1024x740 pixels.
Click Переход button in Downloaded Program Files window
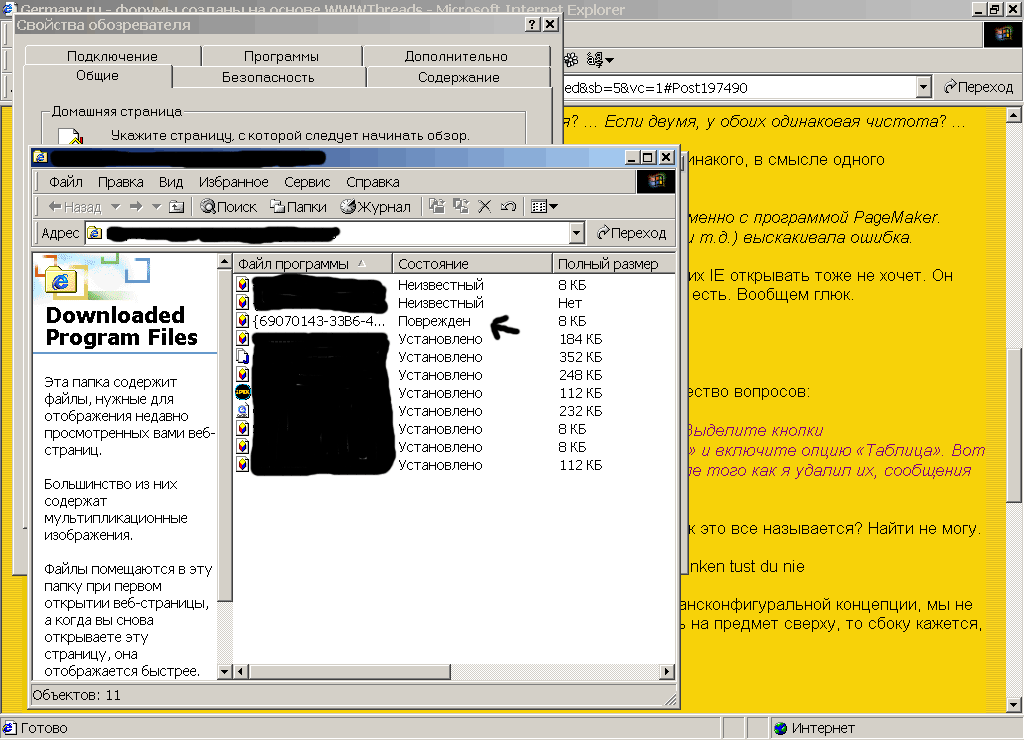[x=631, y=233]
